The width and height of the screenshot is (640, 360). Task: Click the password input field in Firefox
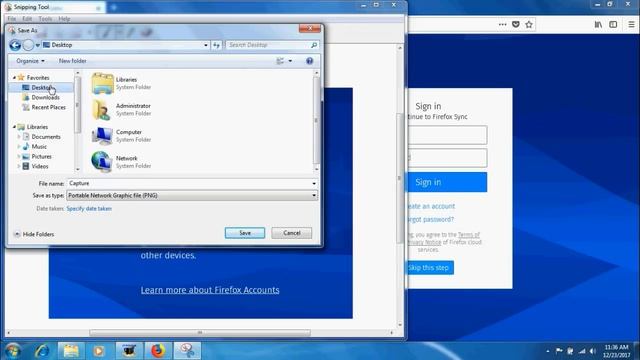tap(447, 158)
